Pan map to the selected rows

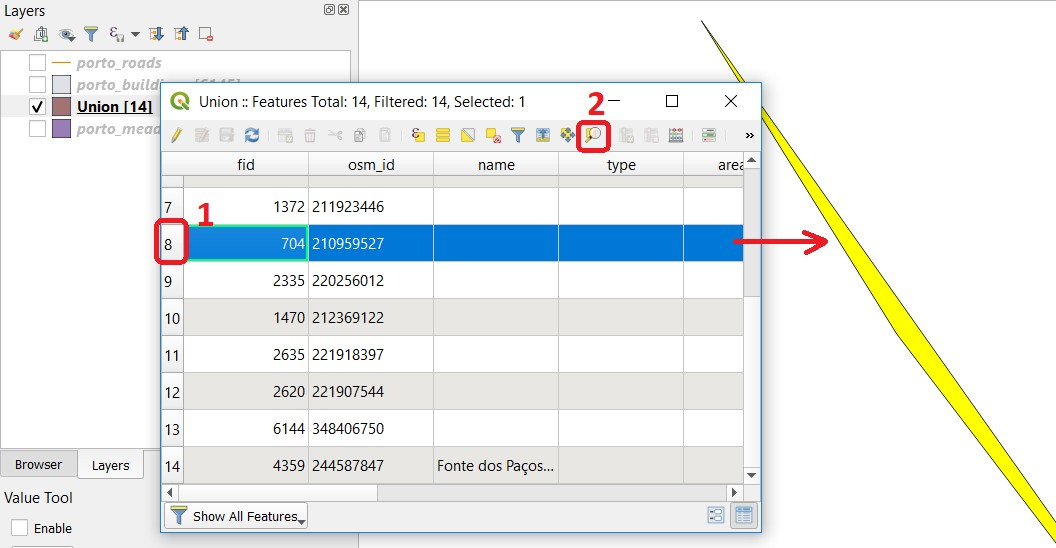(568, 135)
